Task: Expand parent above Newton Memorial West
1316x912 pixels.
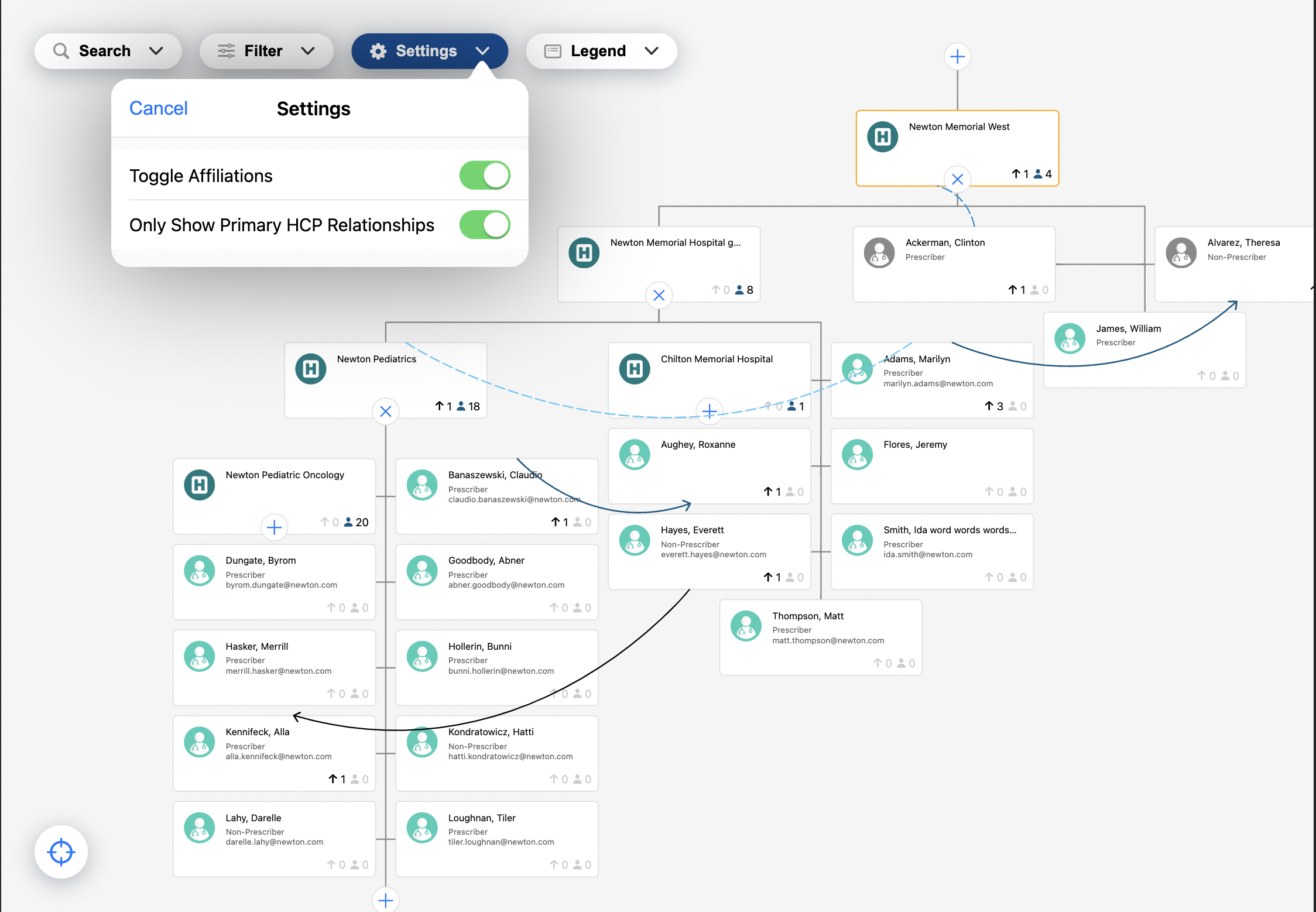Action: click(957, 57)
